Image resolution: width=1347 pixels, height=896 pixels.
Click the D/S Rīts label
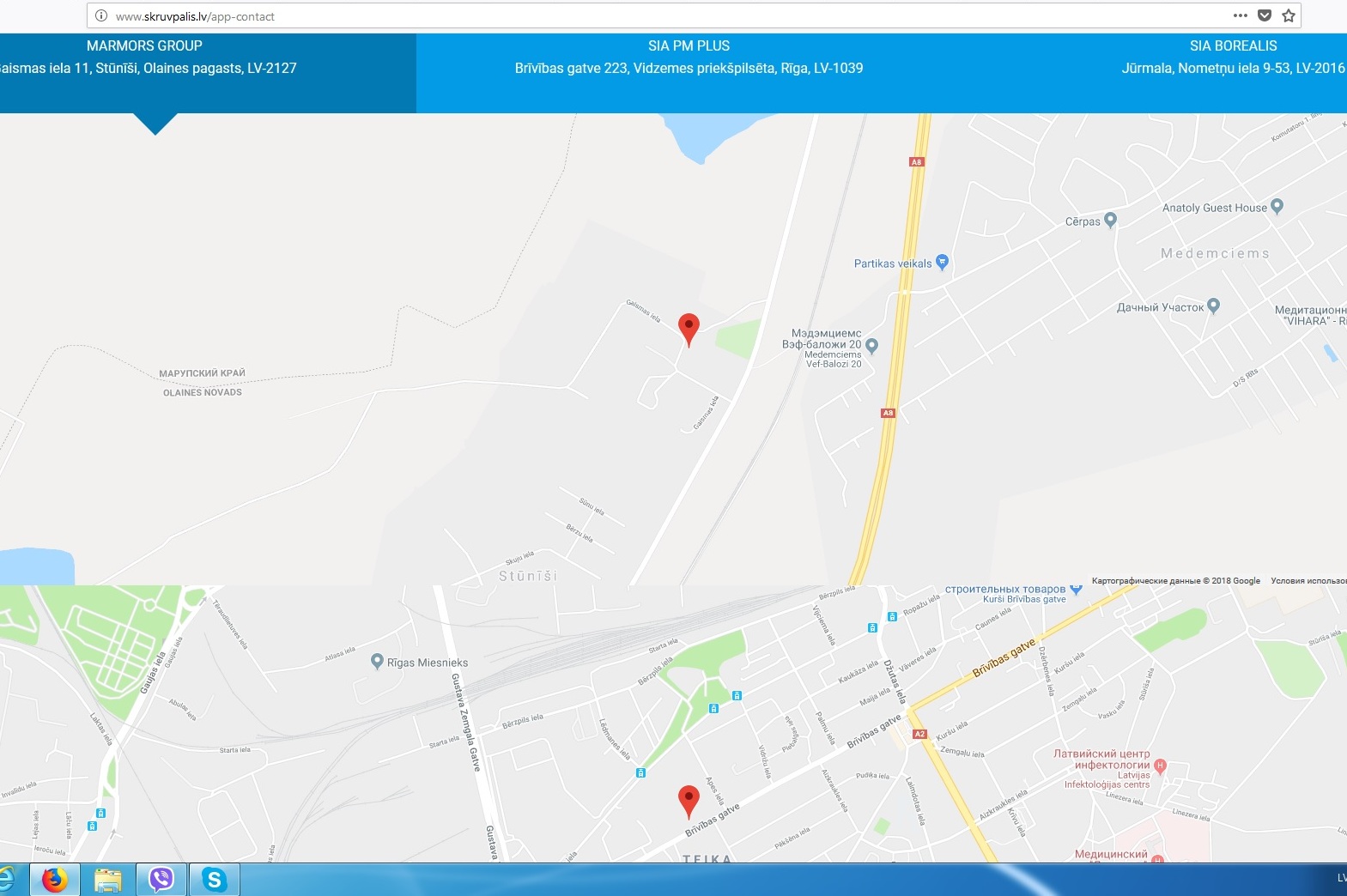tap(1246, 378)
